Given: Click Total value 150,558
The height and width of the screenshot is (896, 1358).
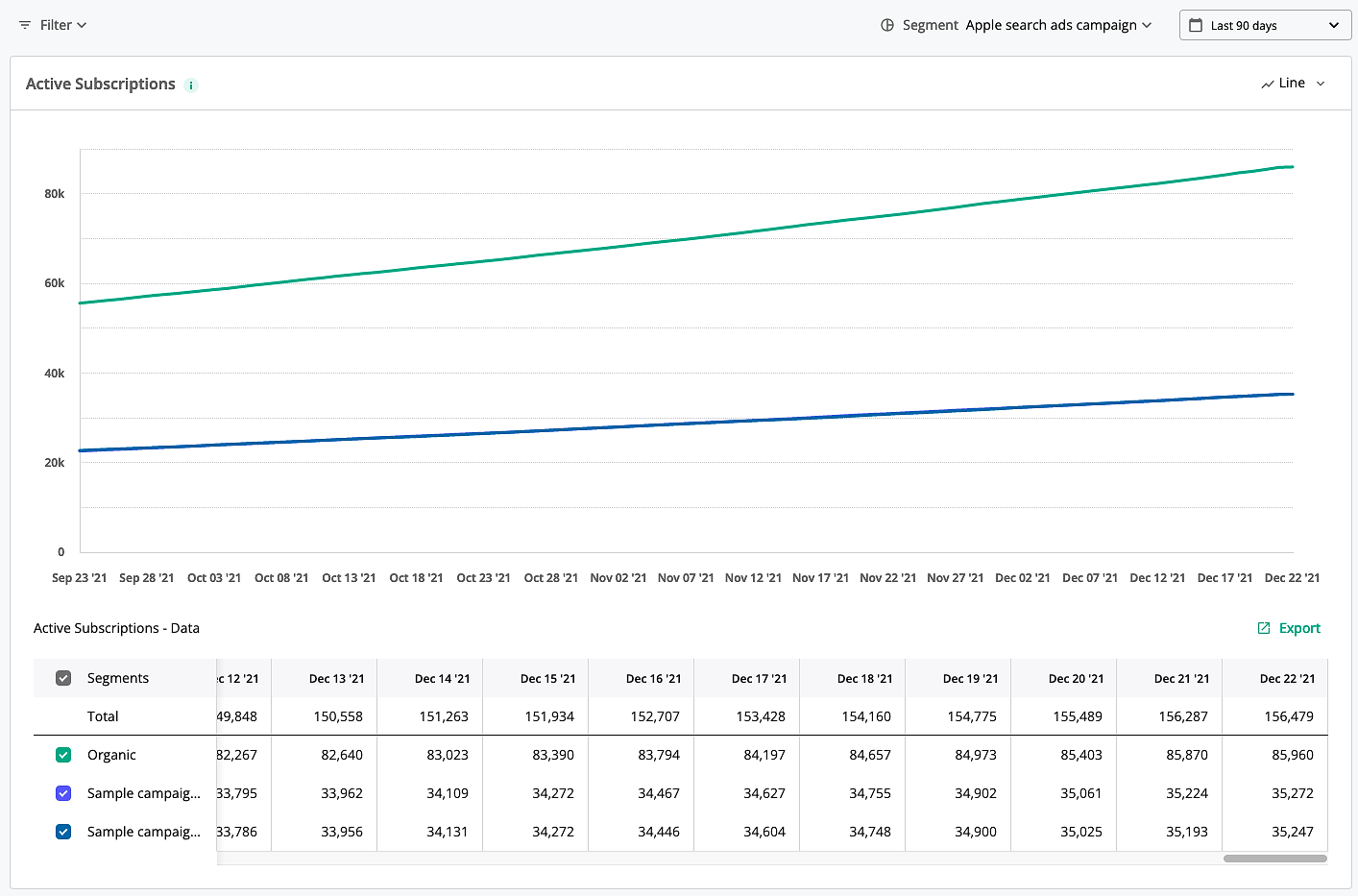Looking at the screenshot, I should (338, 716).
